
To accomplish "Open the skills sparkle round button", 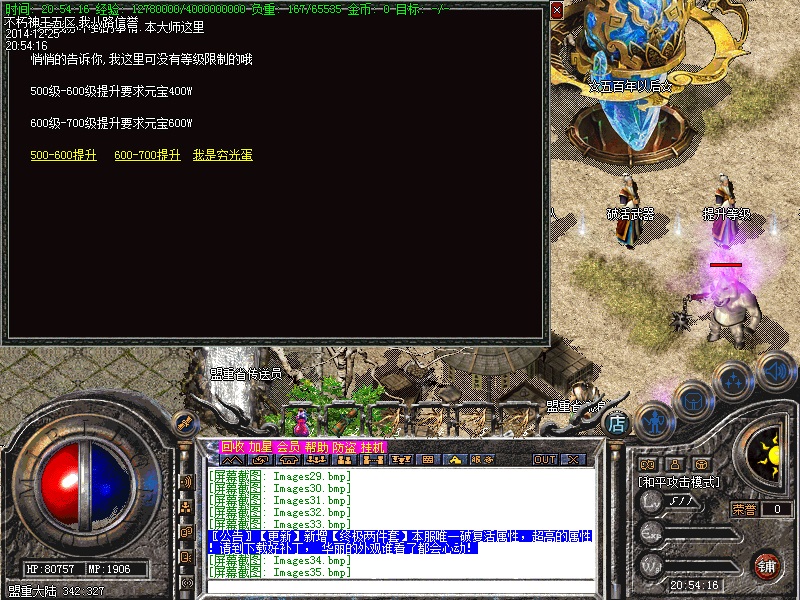I will 733,380.
